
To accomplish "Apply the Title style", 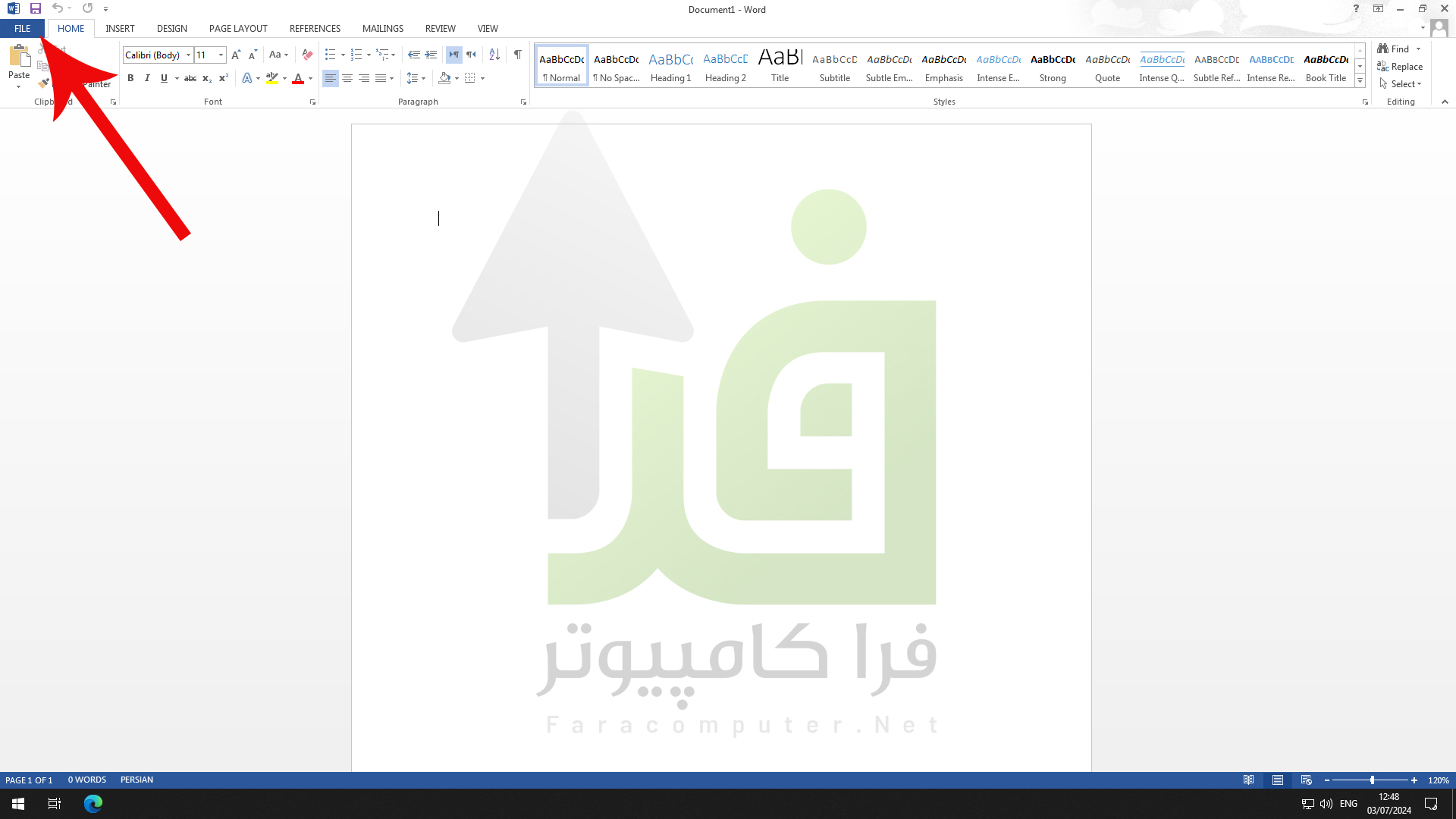I will point(780,66).
